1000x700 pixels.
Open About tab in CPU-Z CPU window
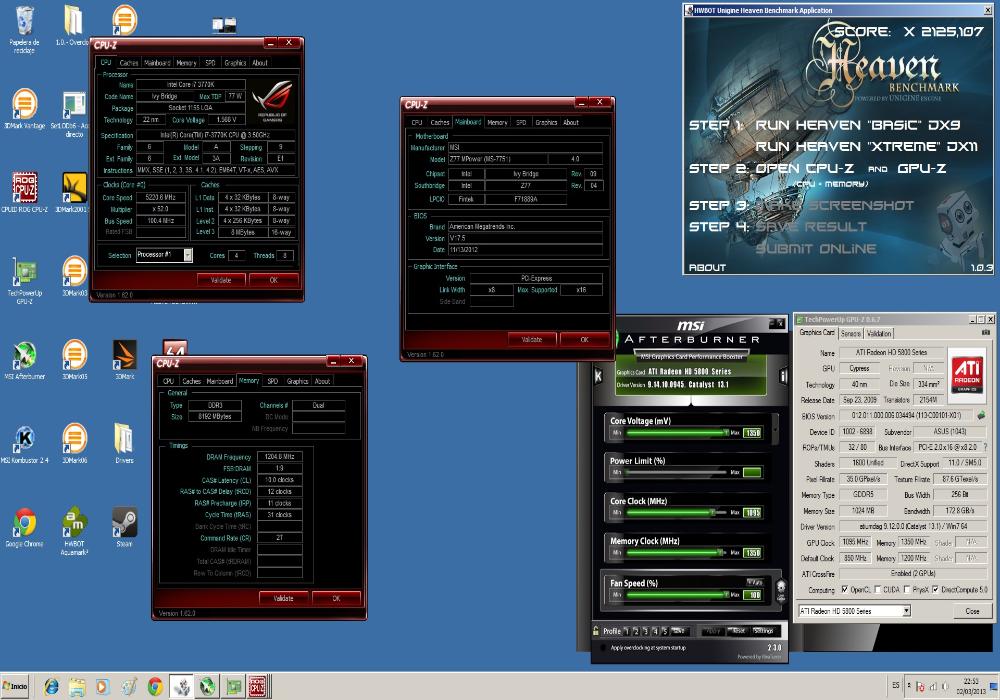tap(260, 62)
